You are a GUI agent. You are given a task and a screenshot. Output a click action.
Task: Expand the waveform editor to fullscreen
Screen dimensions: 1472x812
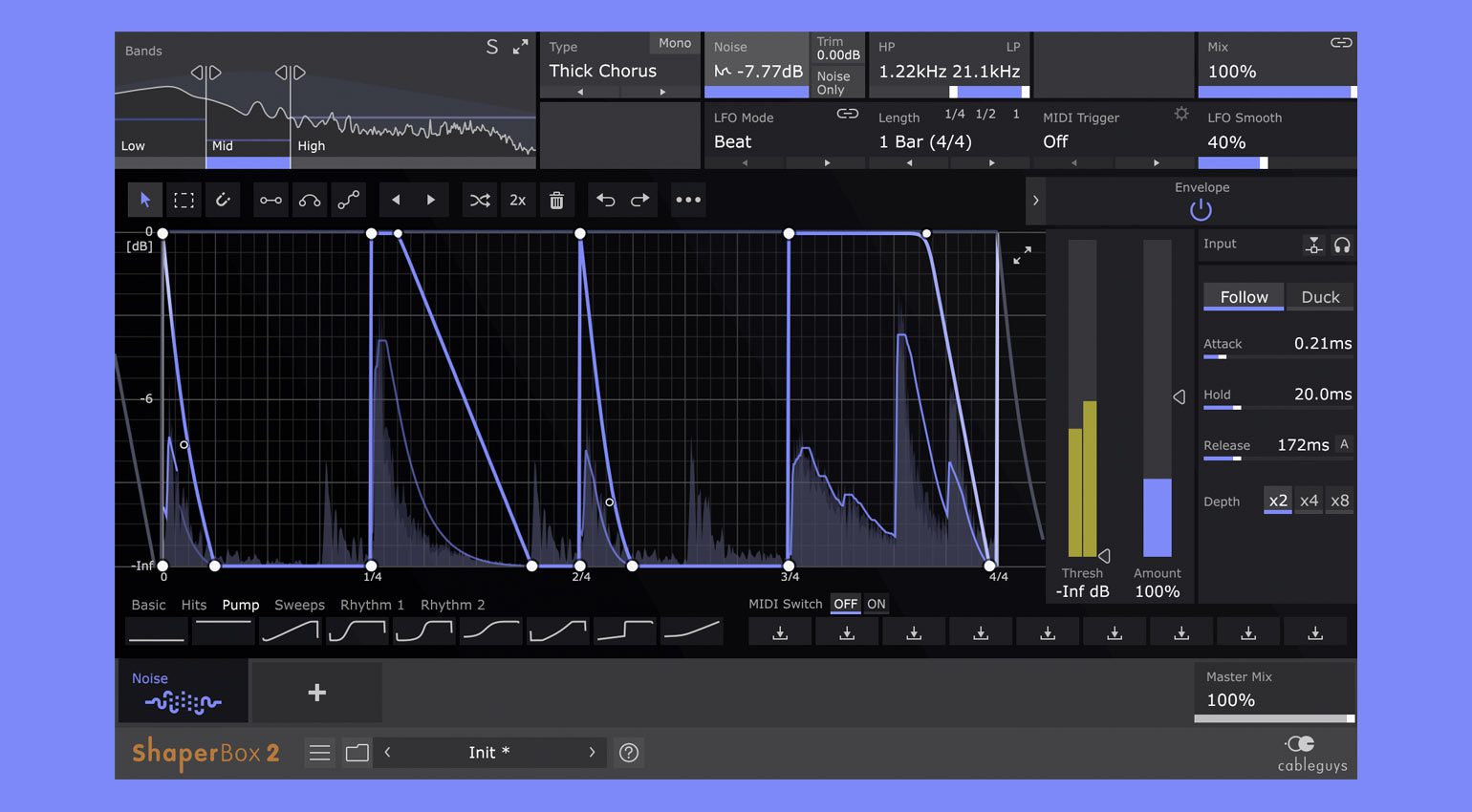click(1022, 255)
